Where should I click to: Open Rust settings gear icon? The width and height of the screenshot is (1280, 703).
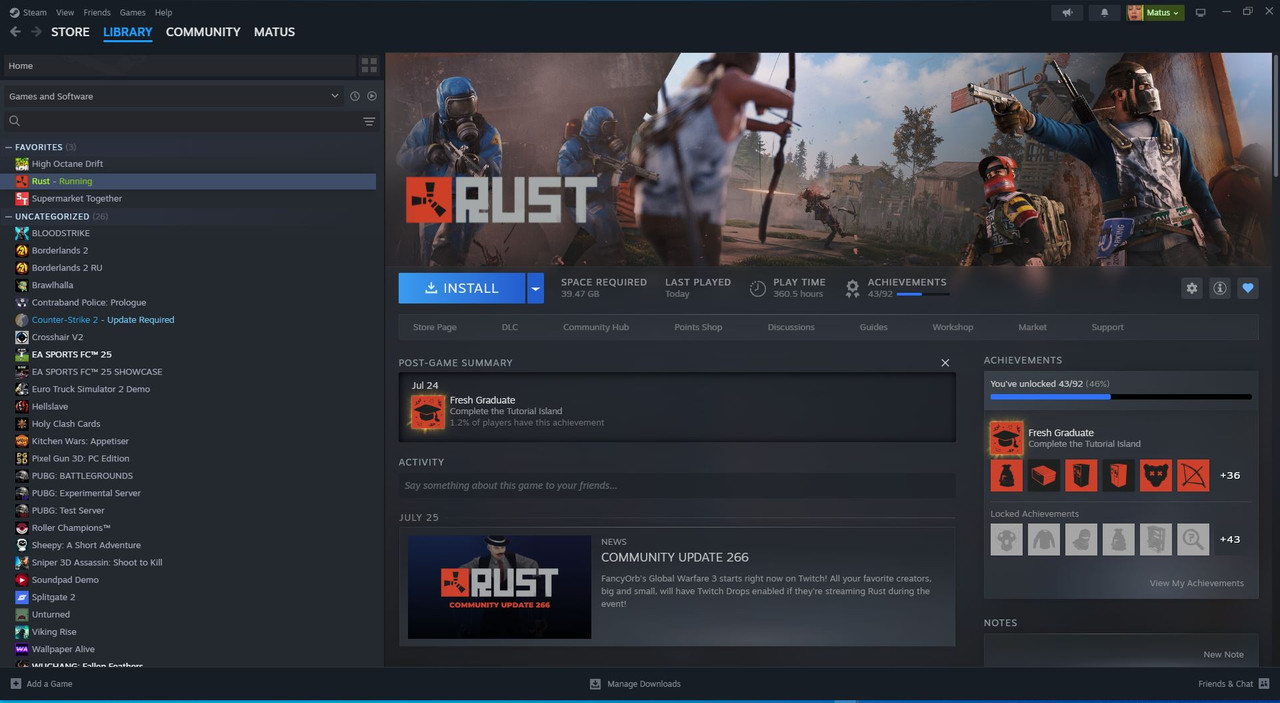[x=1191, y=288]
